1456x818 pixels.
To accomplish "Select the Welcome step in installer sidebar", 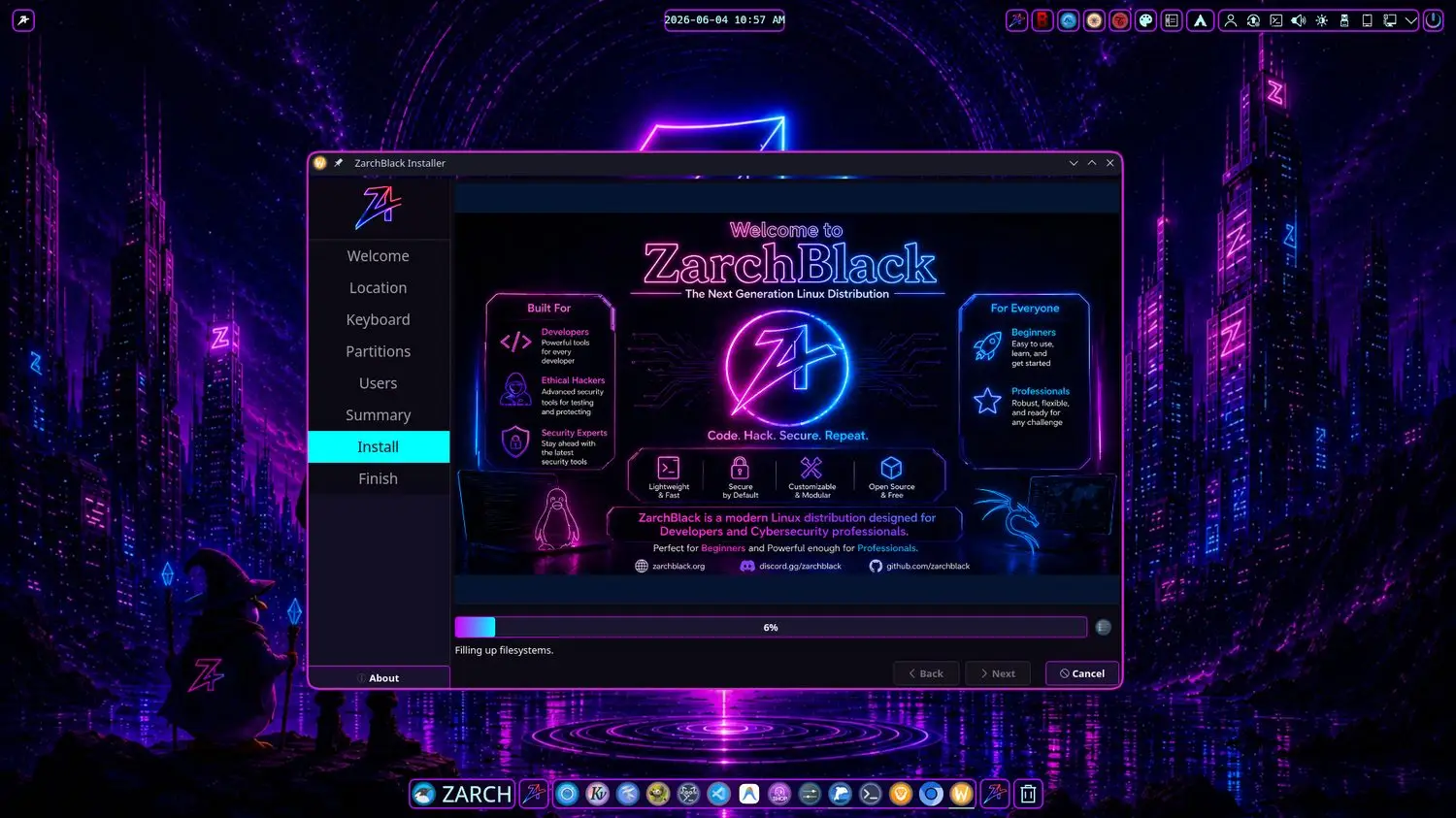I will (x=379, y=256).
